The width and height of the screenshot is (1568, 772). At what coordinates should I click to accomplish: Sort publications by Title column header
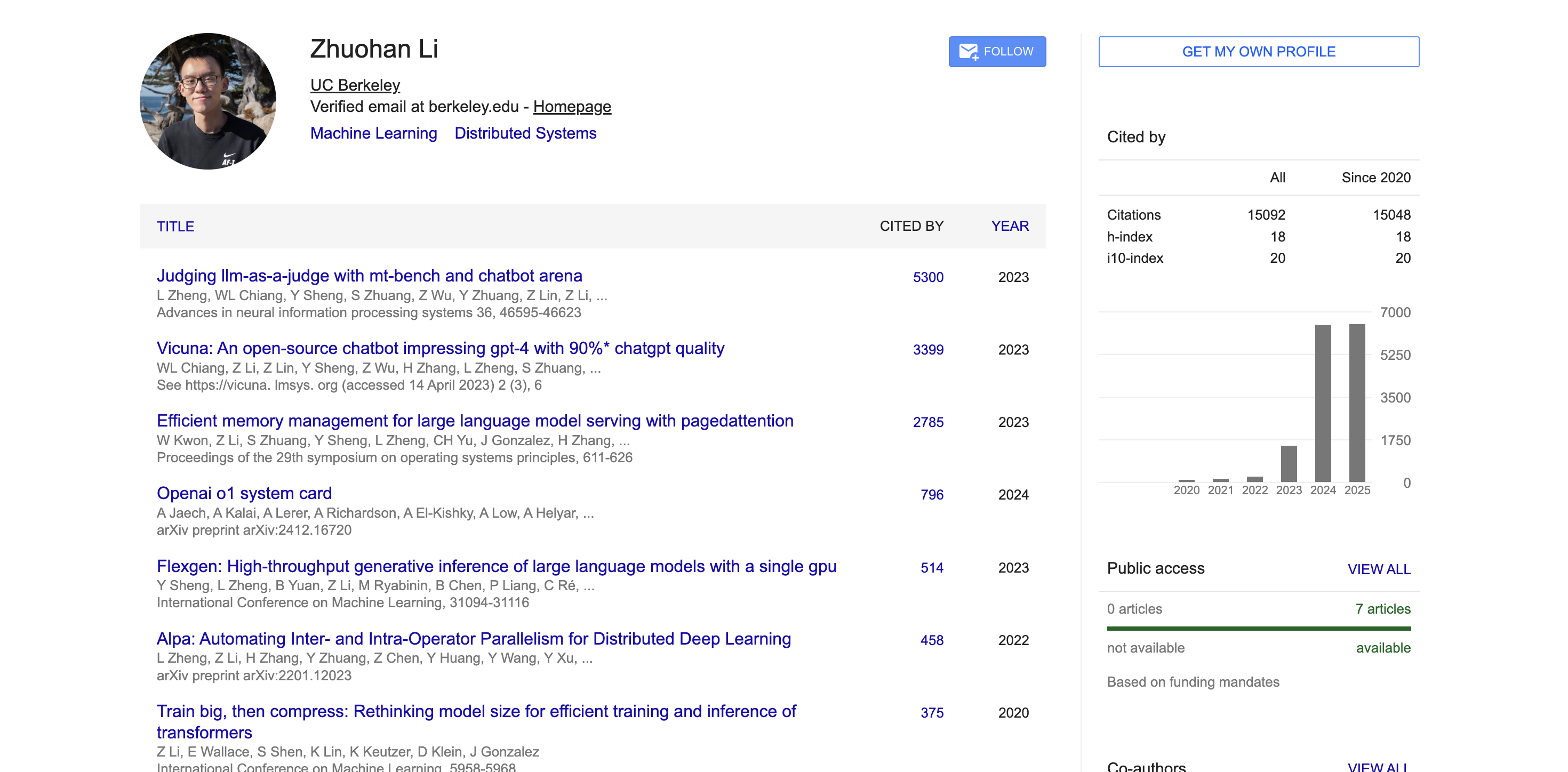[x=175, y=226]
